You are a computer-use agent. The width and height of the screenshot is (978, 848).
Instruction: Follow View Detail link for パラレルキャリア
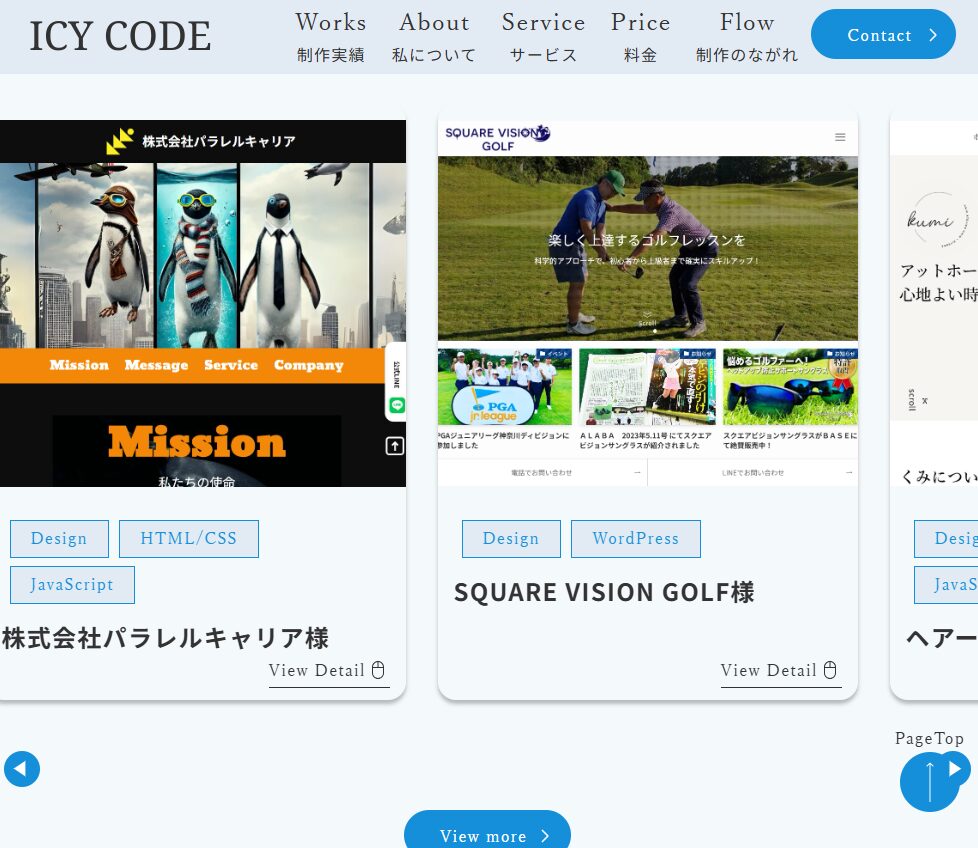point(317,670)
